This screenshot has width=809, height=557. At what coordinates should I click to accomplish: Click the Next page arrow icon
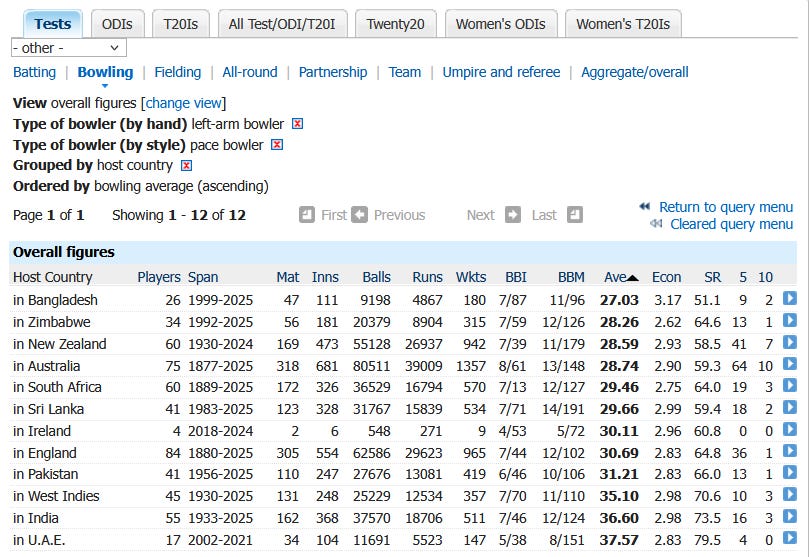click(513, 215)
